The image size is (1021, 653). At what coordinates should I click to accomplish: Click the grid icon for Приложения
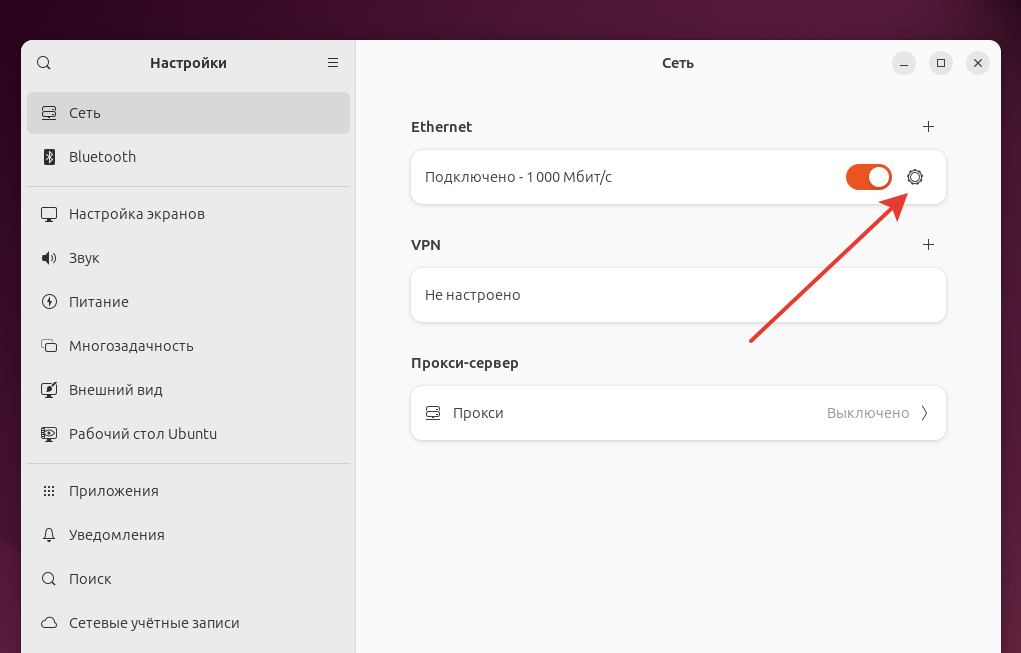(x=49, y=491)
